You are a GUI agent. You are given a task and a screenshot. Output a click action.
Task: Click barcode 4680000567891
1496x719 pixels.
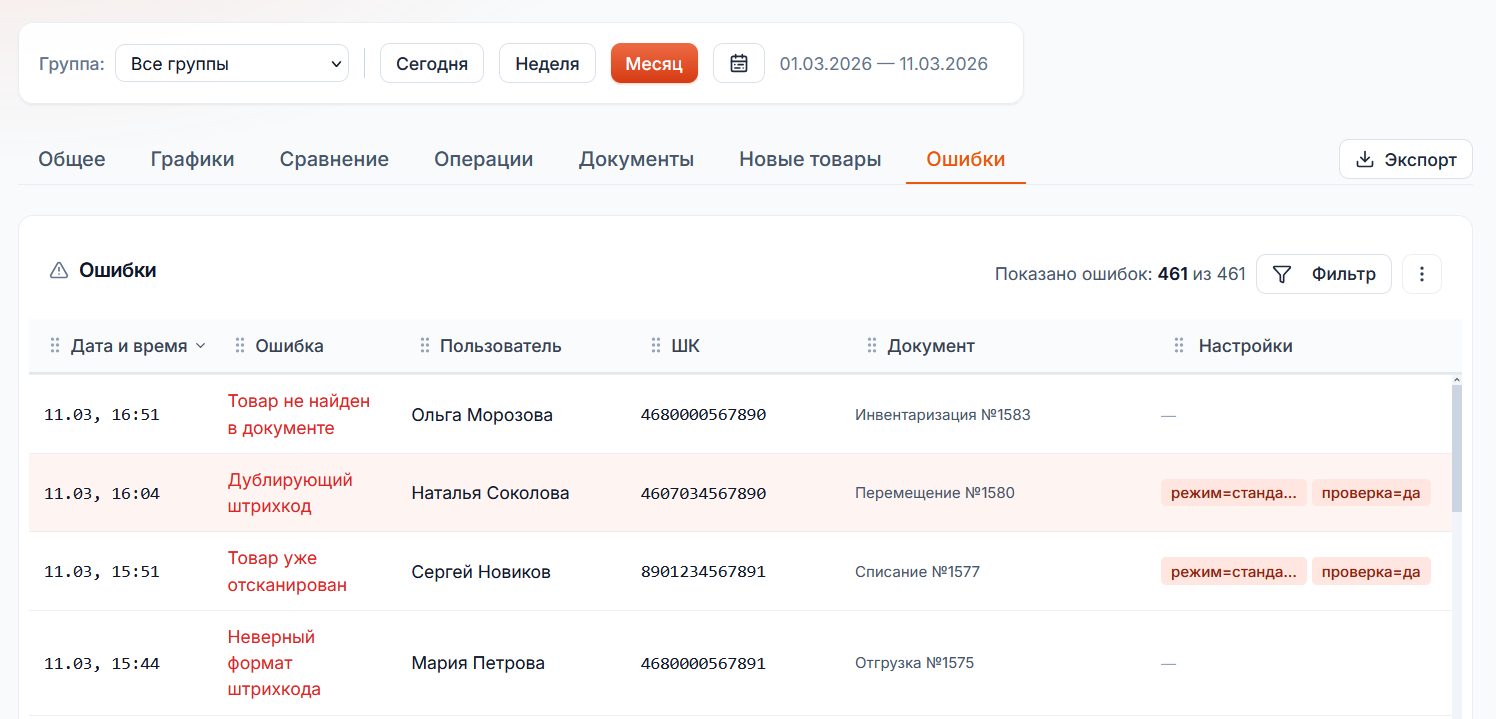[x=703, y=663]
